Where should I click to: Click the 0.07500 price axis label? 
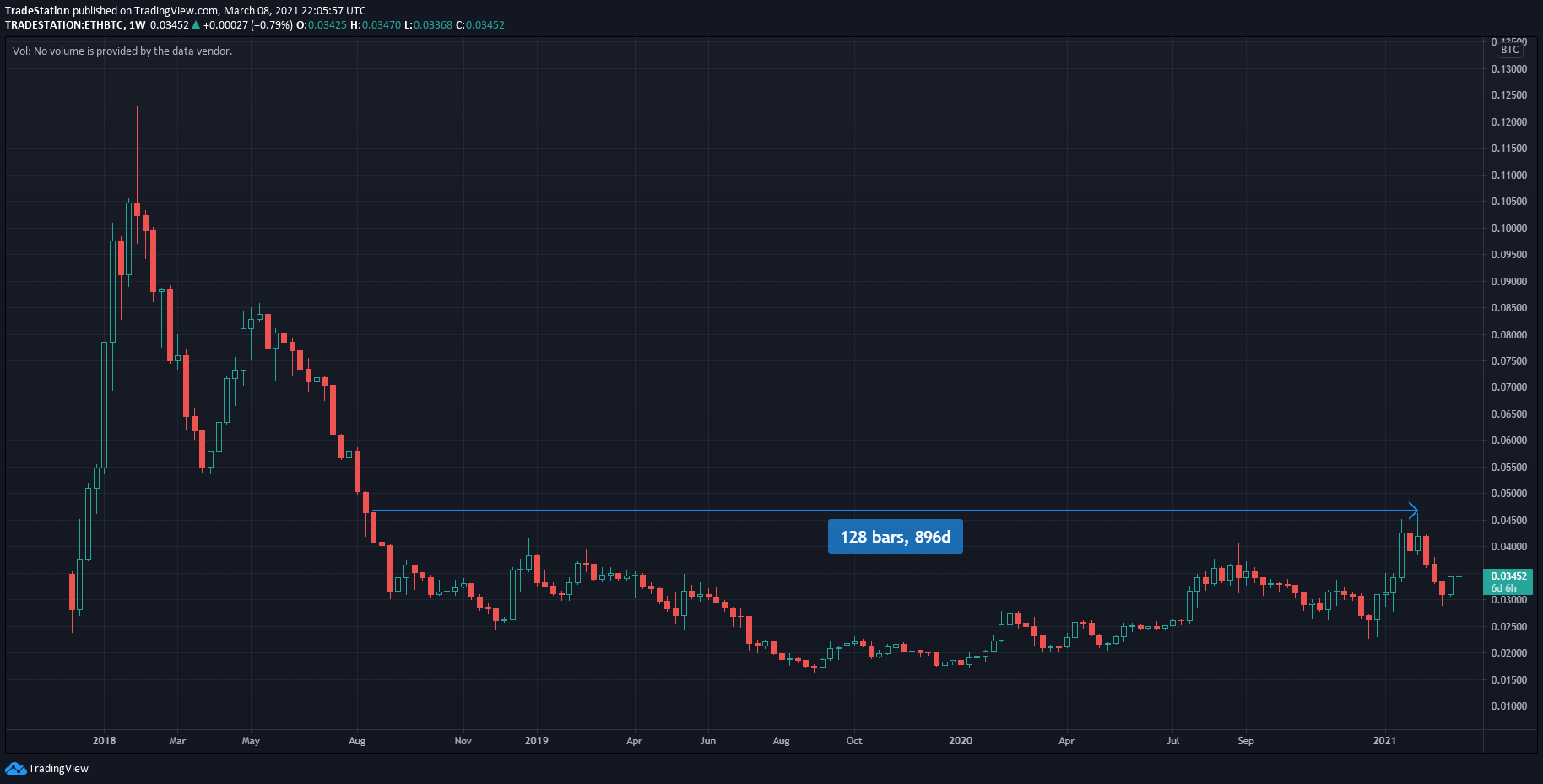pyautogui.click(x=1509, y=361)
